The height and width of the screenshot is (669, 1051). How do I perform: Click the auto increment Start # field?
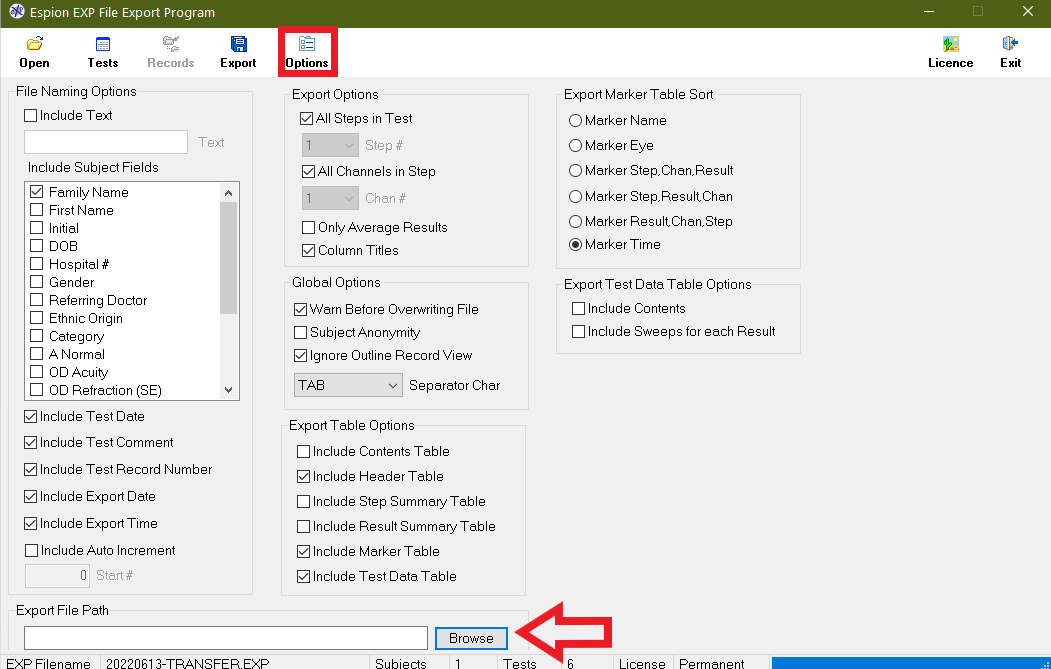tap(57, 575)
